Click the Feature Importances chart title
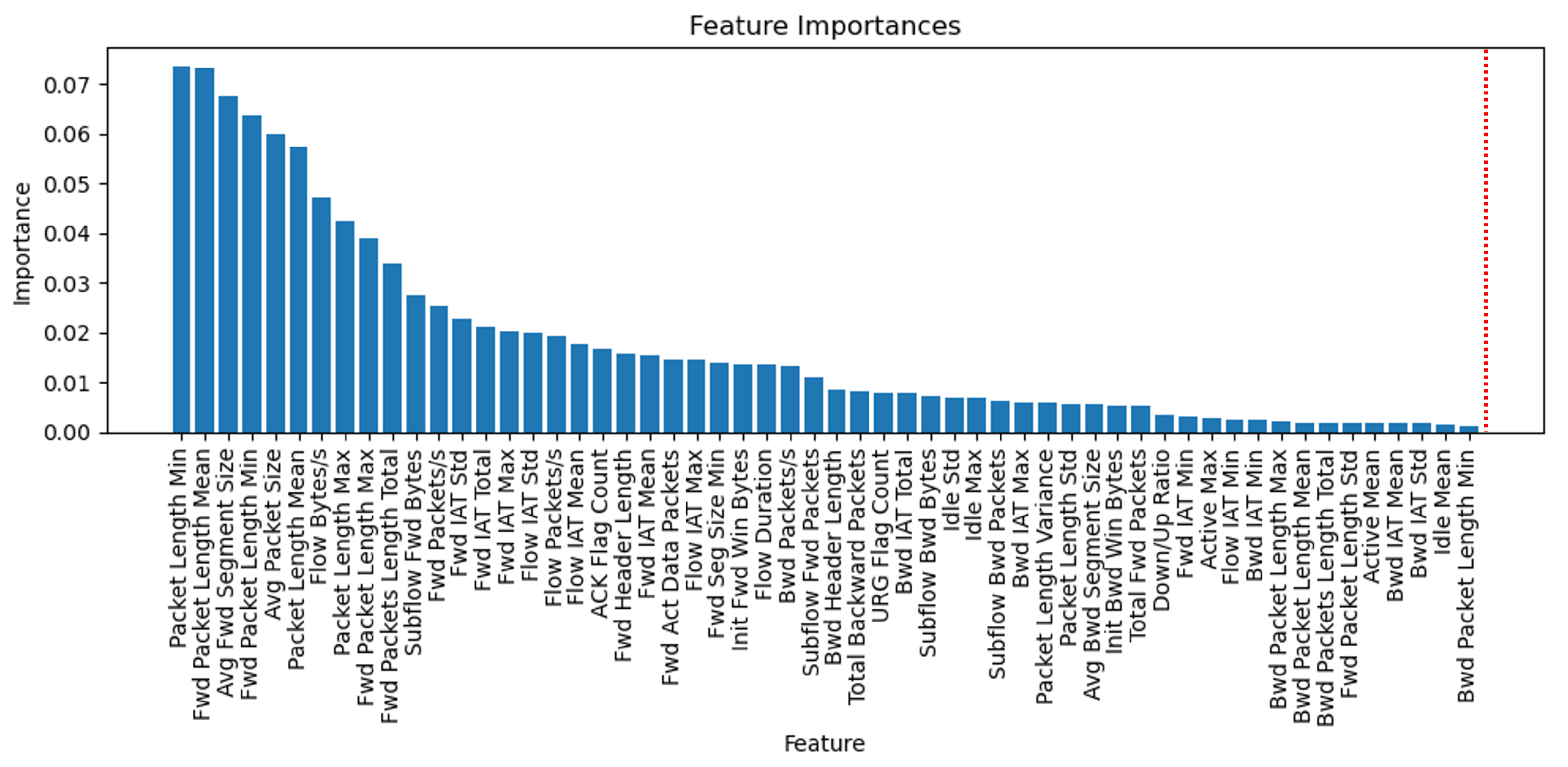This screenshot has width=1568, height=767. point(825,26)
